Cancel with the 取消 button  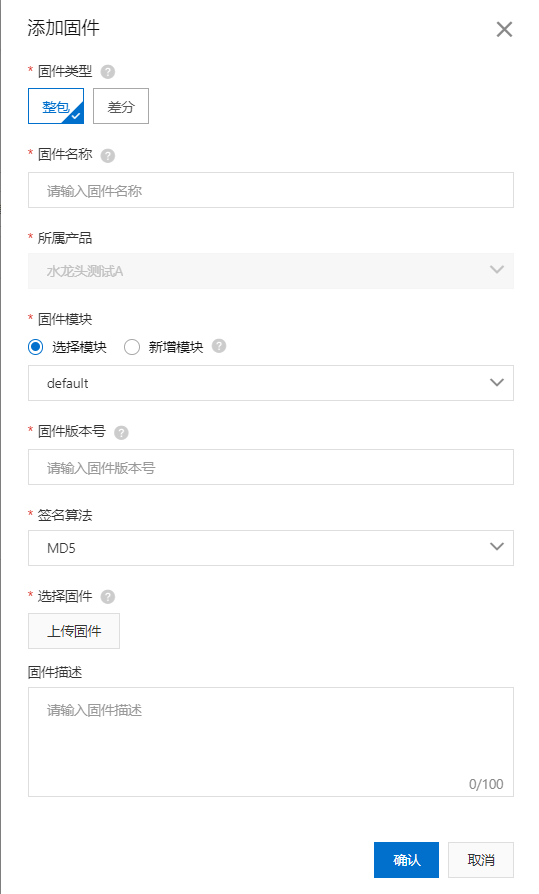pos(481,860)
